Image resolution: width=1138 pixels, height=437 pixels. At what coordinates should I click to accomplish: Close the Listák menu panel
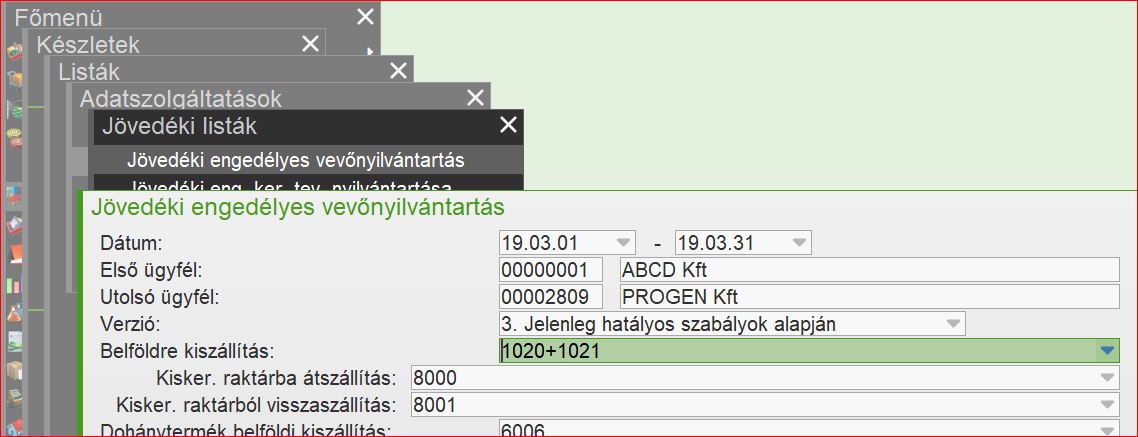coord(398,70)
